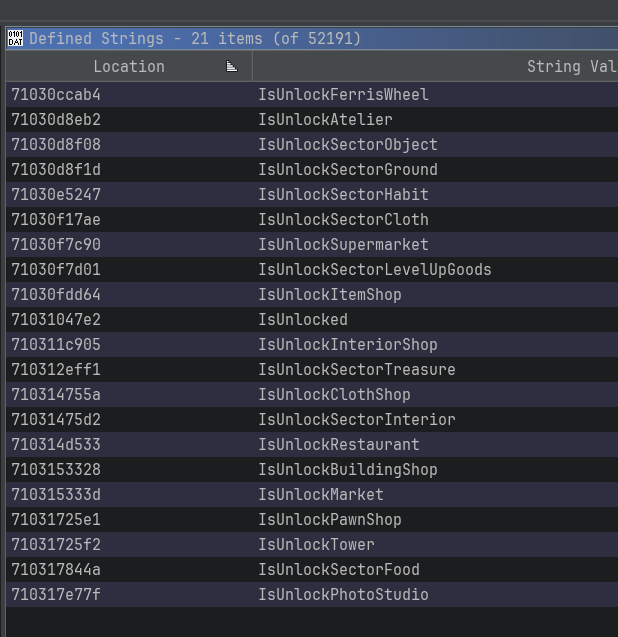Select address 710312eff1
This screenshot has height=637, width=618.
(56, 370)
